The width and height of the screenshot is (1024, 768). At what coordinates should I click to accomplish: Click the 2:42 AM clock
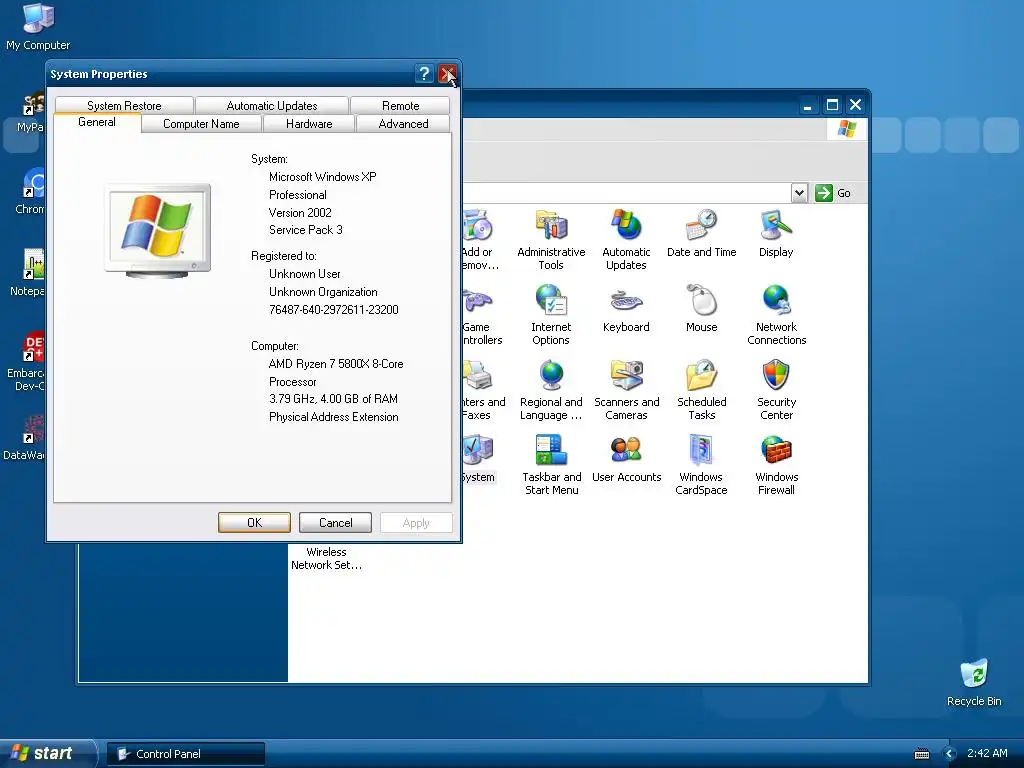tap(987, 753)
